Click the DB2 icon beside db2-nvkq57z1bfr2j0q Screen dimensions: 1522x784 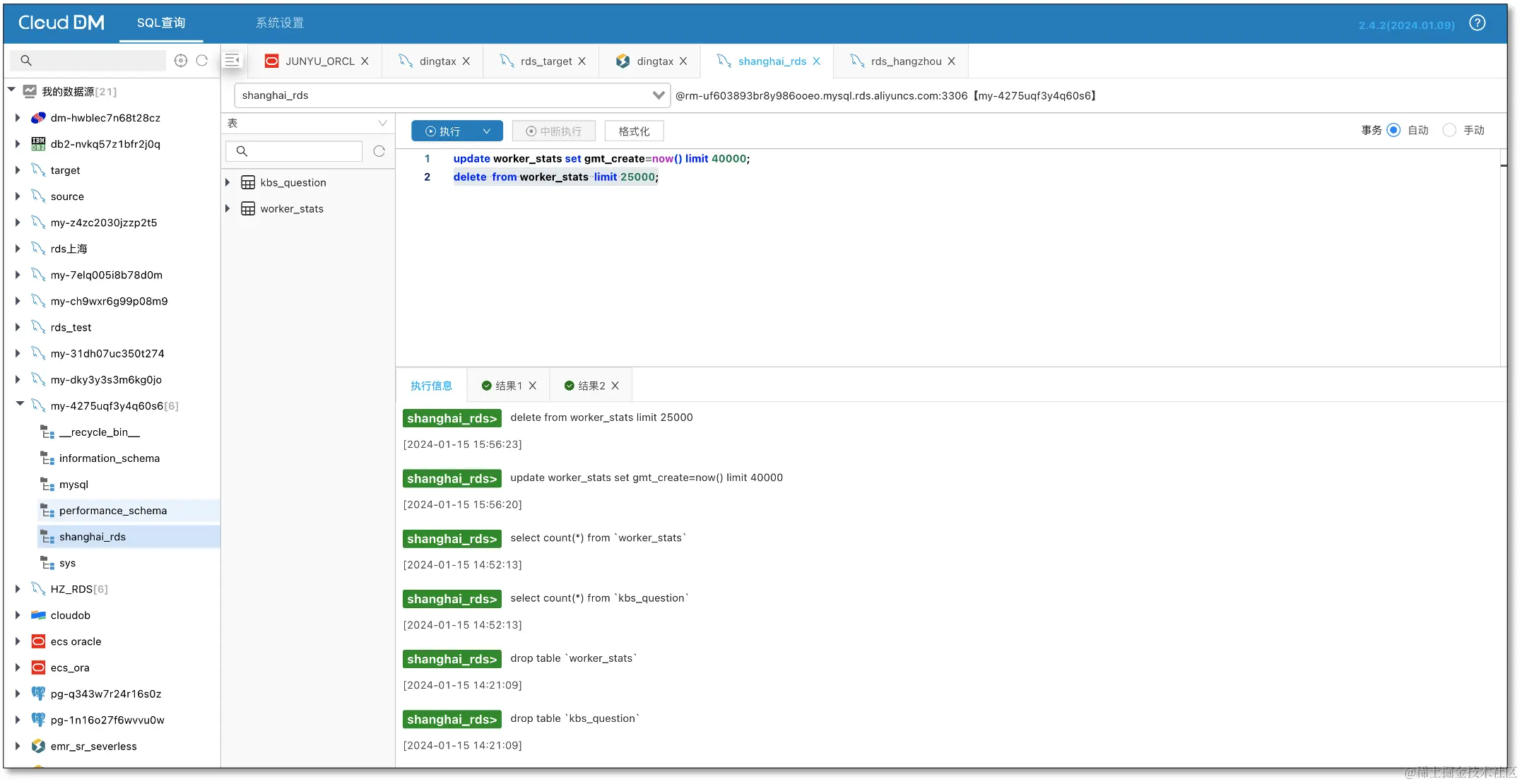37,144
